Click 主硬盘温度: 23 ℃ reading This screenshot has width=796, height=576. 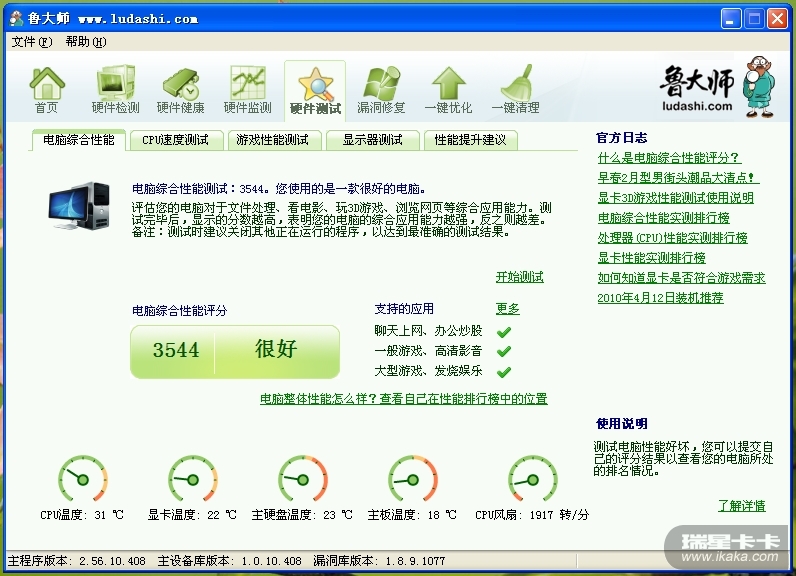click(x=302, y=515)
